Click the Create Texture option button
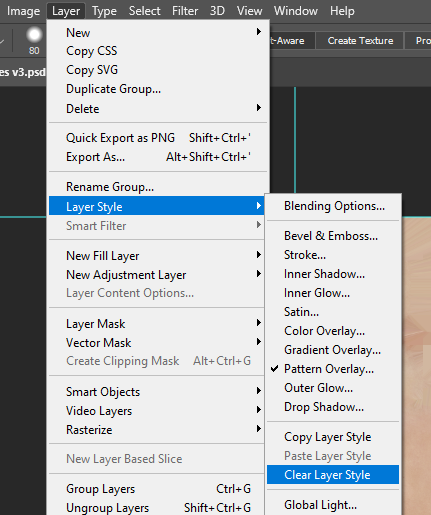 coord(360,41)
